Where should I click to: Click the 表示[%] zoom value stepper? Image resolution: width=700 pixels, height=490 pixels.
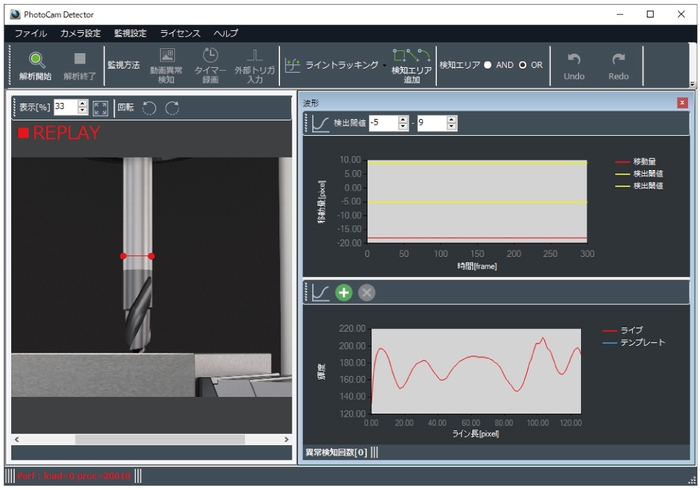tap(83, 108)
